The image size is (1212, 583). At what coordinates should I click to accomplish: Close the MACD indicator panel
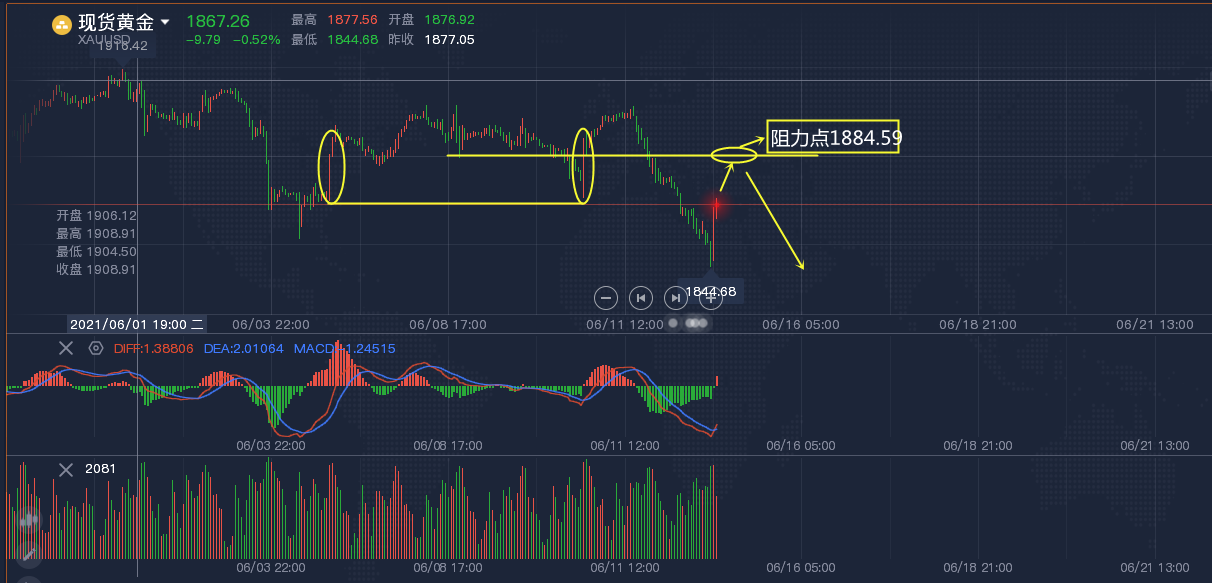66,348
